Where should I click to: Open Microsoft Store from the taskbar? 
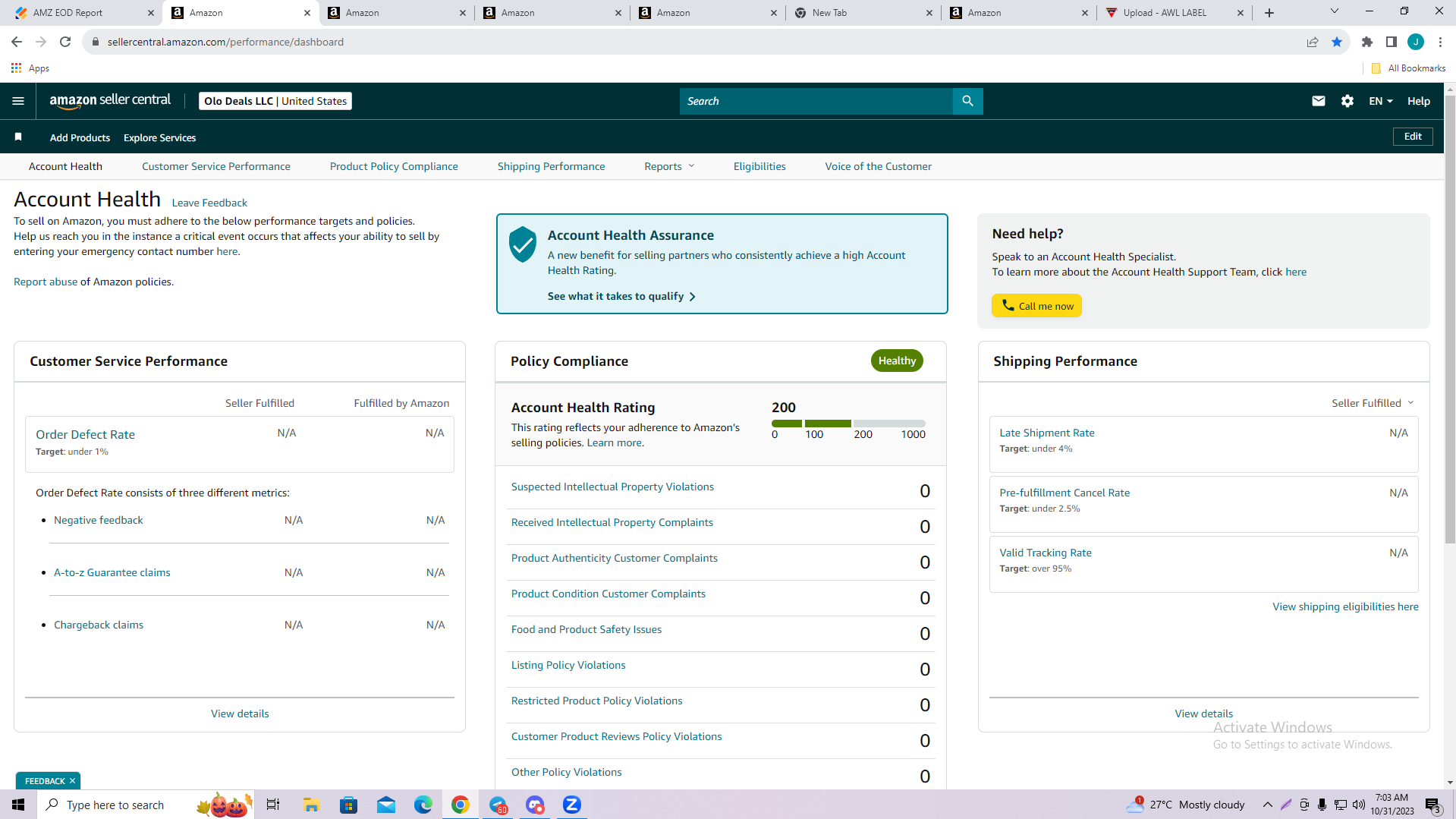click(348, 805)
